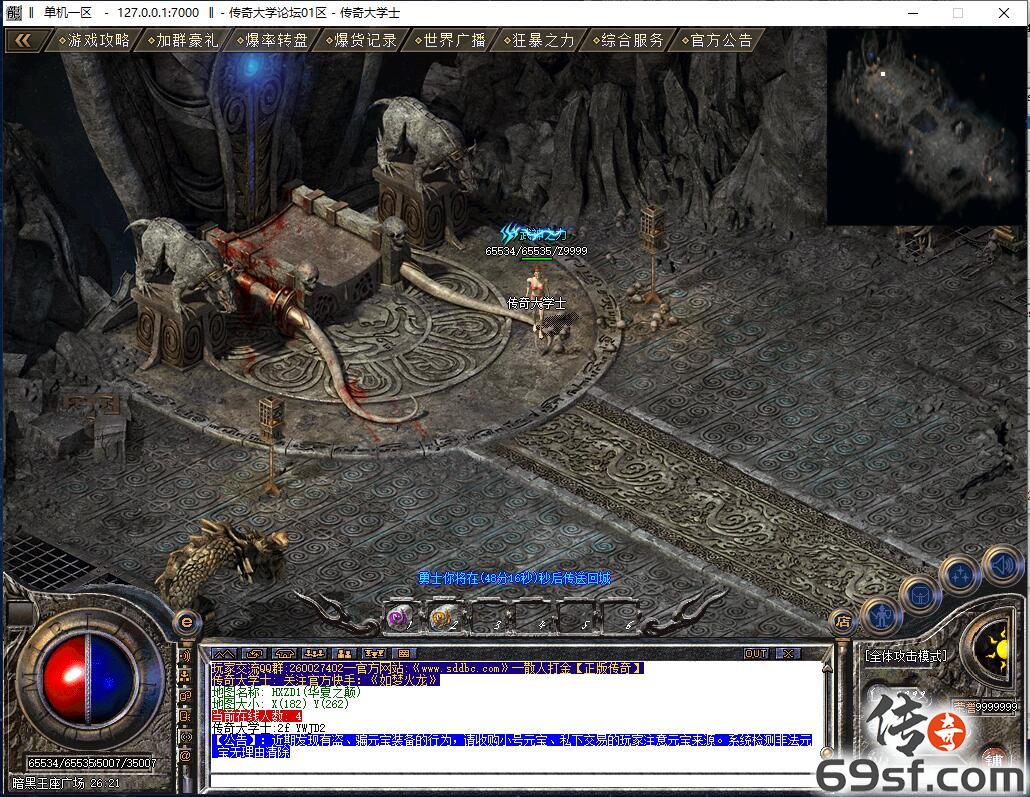Close the chat panel with X button

[787, 654]
